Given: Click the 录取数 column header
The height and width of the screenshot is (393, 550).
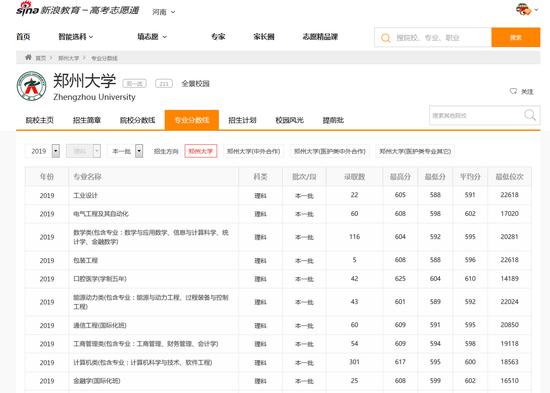Looking at the screenshot, I should [x=354, y=176].
